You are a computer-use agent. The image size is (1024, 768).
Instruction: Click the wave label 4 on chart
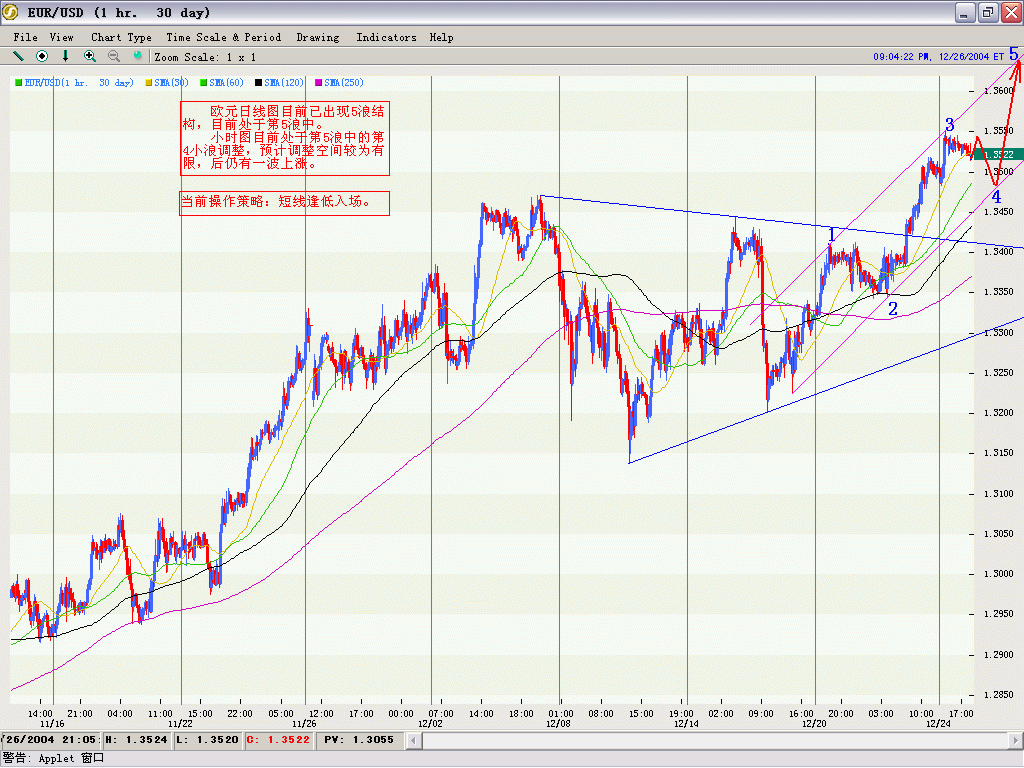tap(996, 197)
